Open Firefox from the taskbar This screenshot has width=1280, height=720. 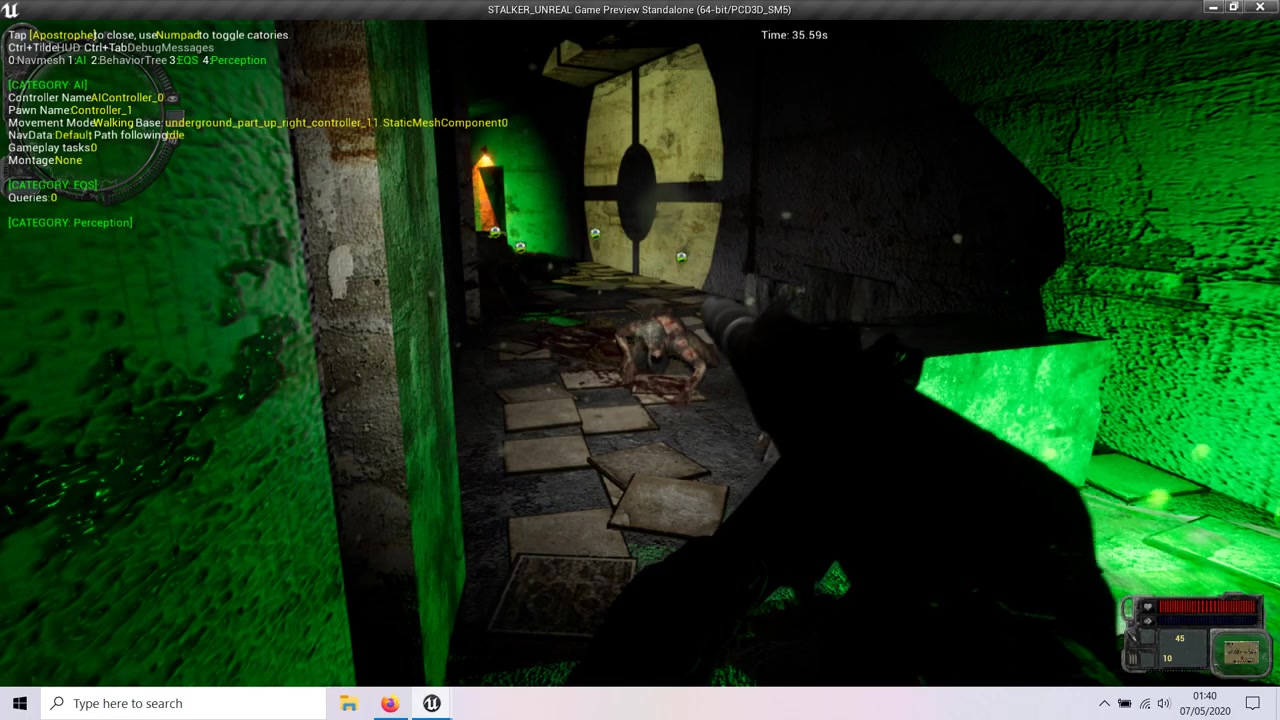click(x=389, y=703)
